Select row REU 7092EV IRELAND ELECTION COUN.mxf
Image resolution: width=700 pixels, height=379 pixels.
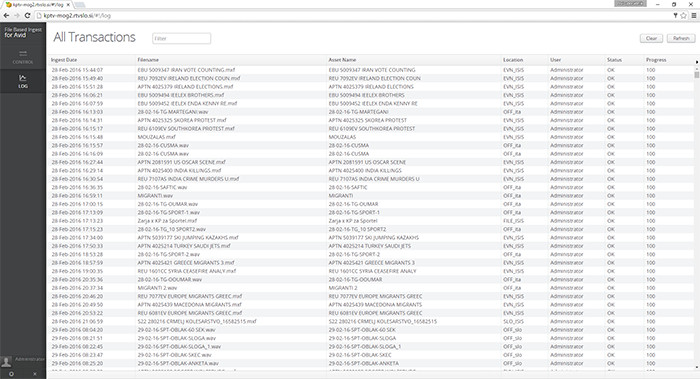click(x=371, y=79)
